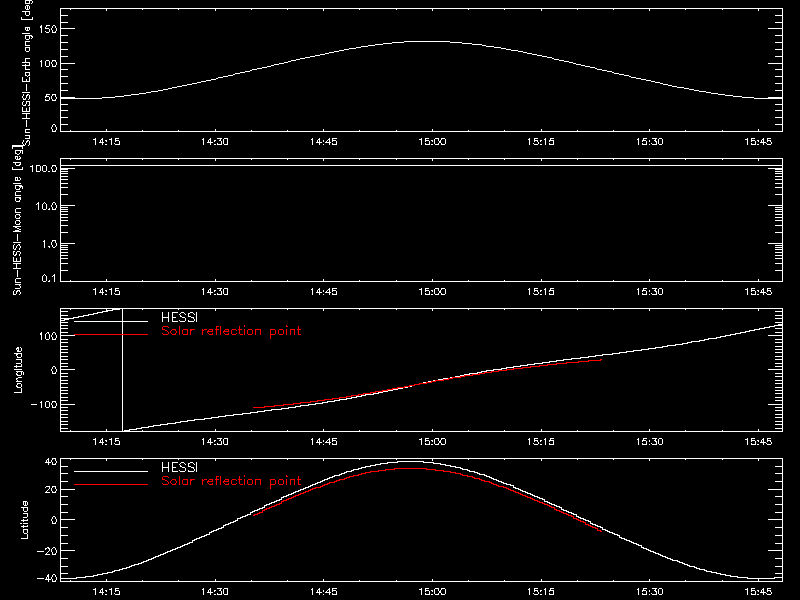
Task: Click 14:30 time label under Latitude plot
Action: click(x=215, y=592)
